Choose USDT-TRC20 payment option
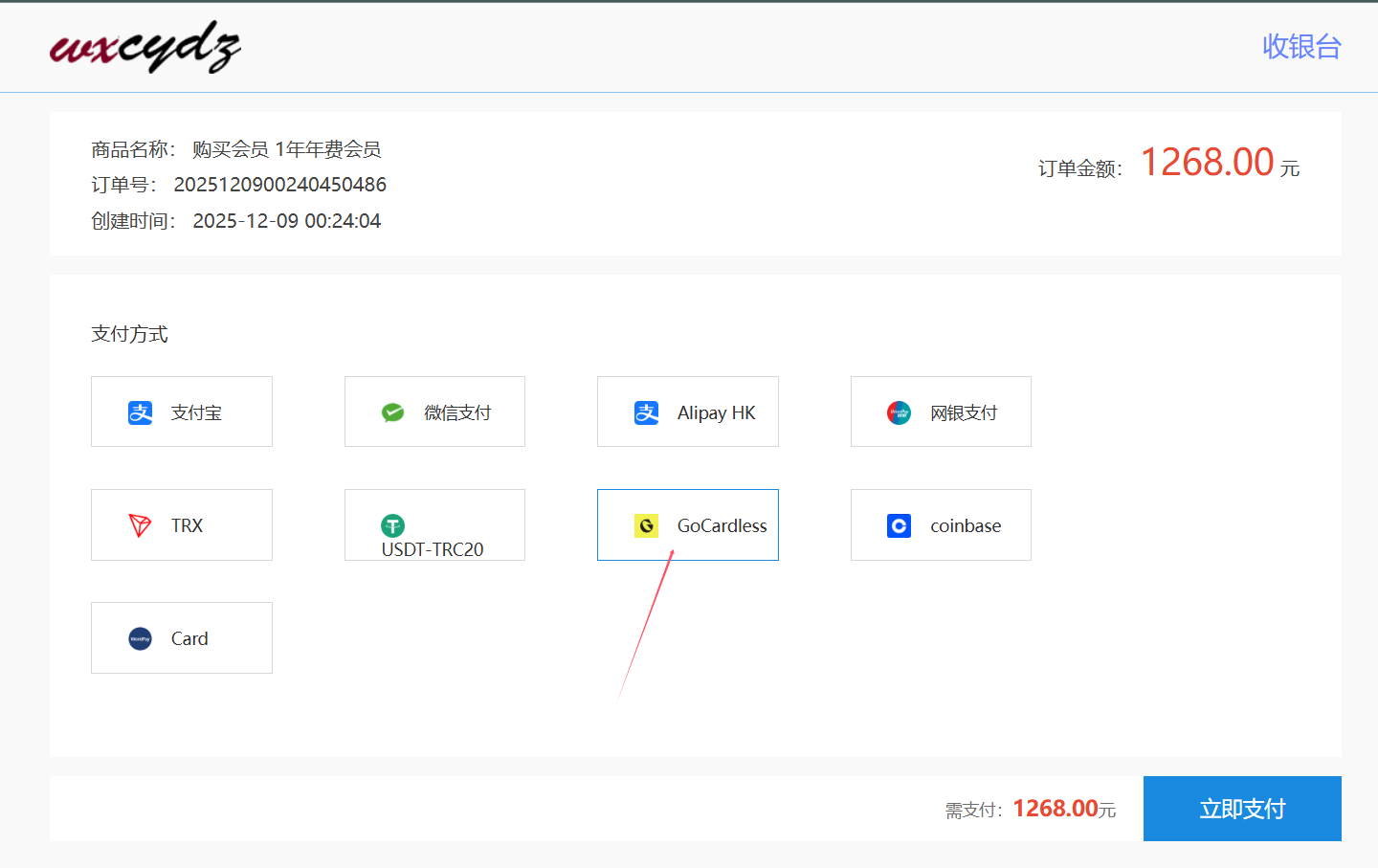1378x868 pixels. tap(433, 548)
